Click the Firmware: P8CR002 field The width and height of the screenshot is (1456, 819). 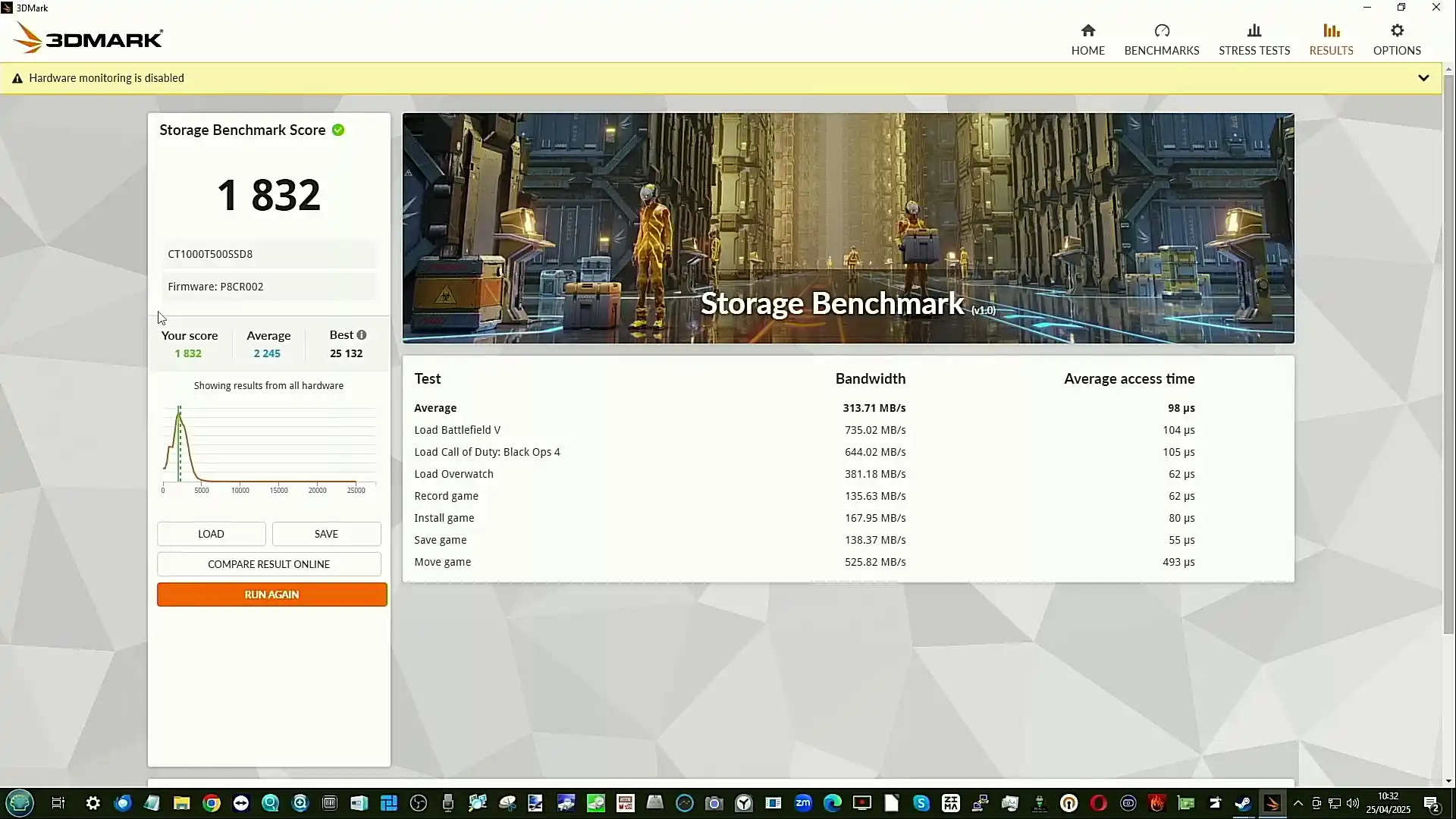(x=268, y=287)
